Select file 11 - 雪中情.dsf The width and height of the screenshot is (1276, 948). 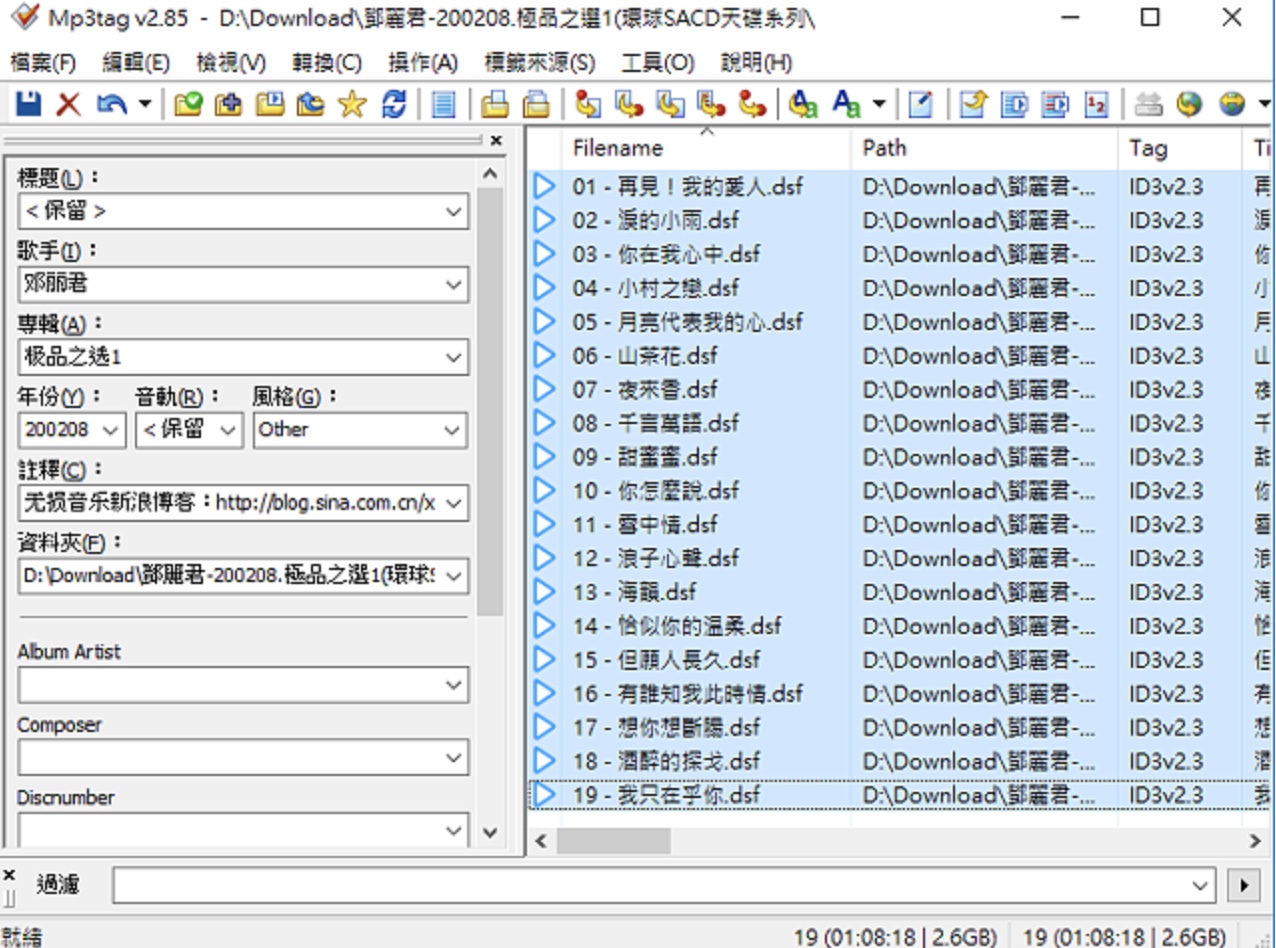644,525
